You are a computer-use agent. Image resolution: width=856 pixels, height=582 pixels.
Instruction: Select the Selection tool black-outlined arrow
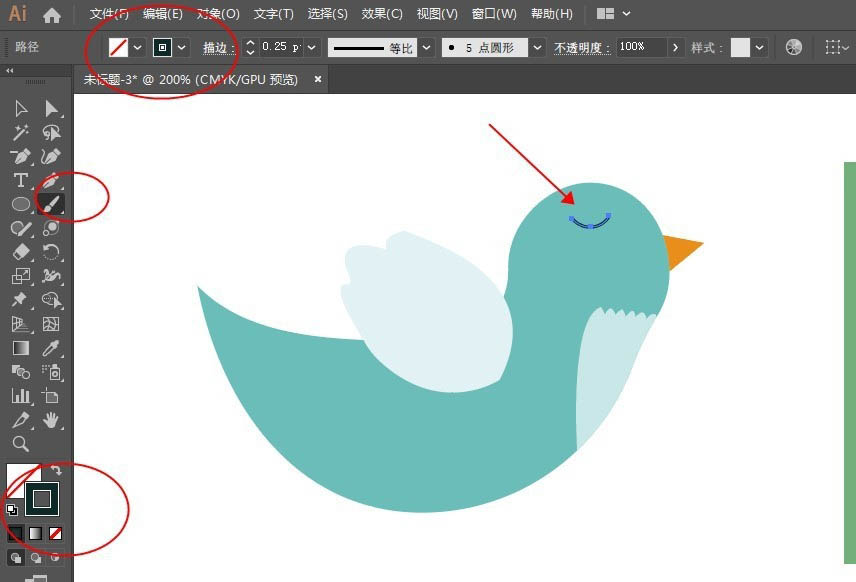point(21,109)
